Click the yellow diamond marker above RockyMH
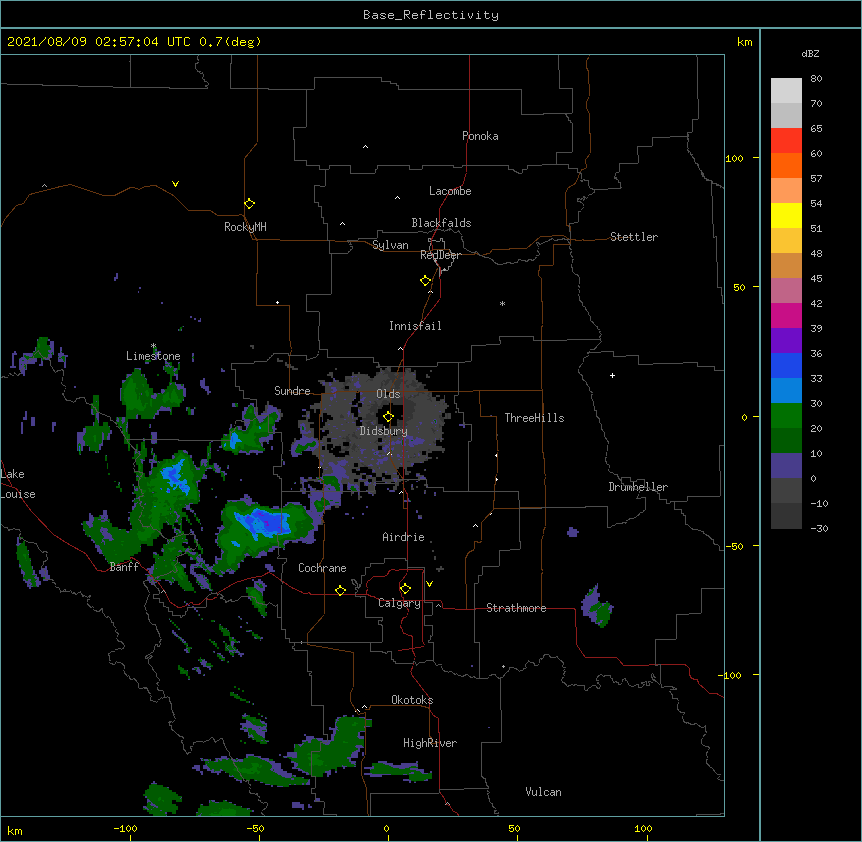The height and width of the screenshot is (842, 862). coord(249,204)
